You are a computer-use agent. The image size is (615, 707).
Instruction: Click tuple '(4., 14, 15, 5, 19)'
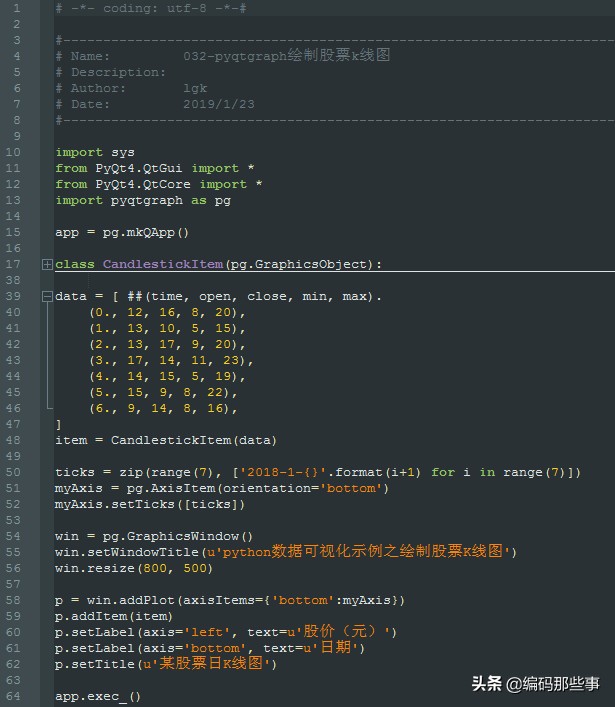click(167, 376)
